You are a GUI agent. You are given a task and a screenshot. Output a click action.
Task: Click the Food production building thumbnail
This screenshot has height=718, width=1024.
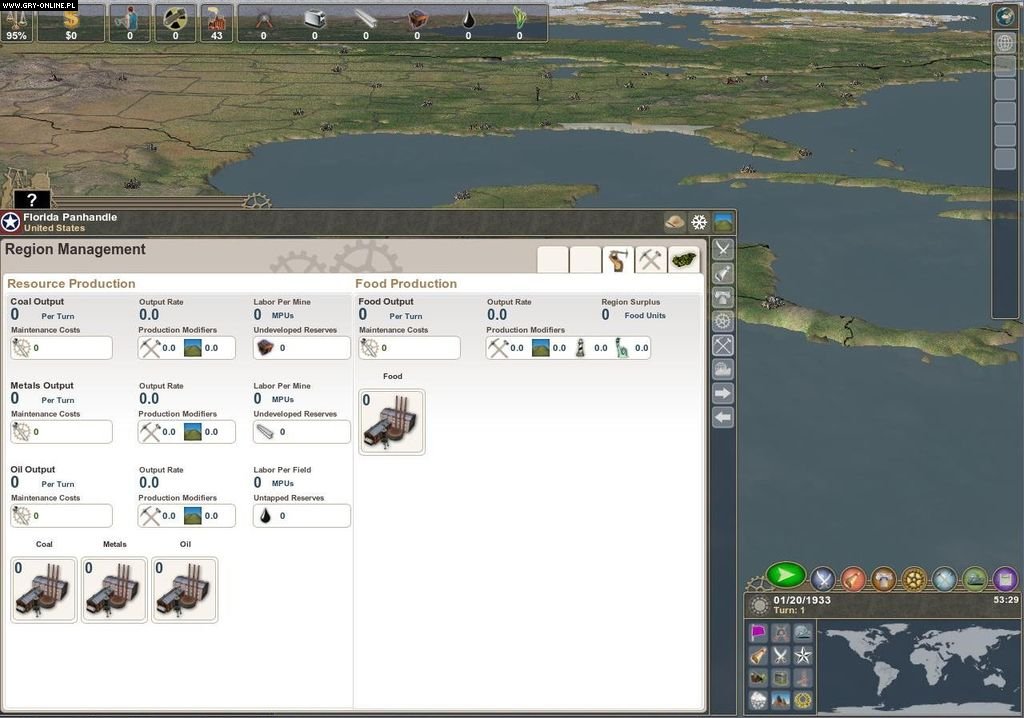pos(392,422)
